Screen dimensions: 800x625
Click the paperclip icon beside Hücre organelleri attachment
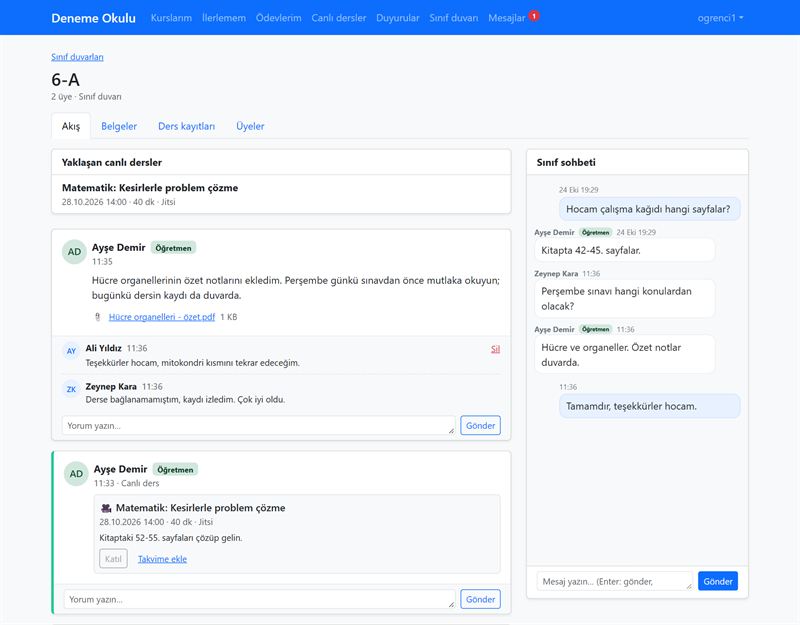click(x=97, y=317)
